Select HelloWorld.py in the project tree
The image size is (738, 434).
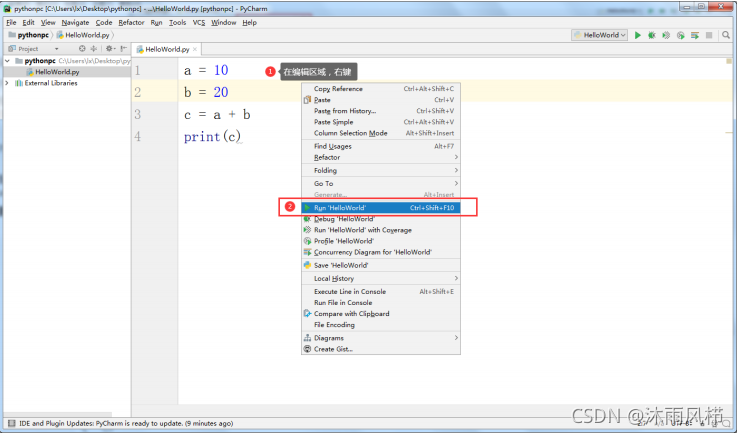(x=57, y=72)
